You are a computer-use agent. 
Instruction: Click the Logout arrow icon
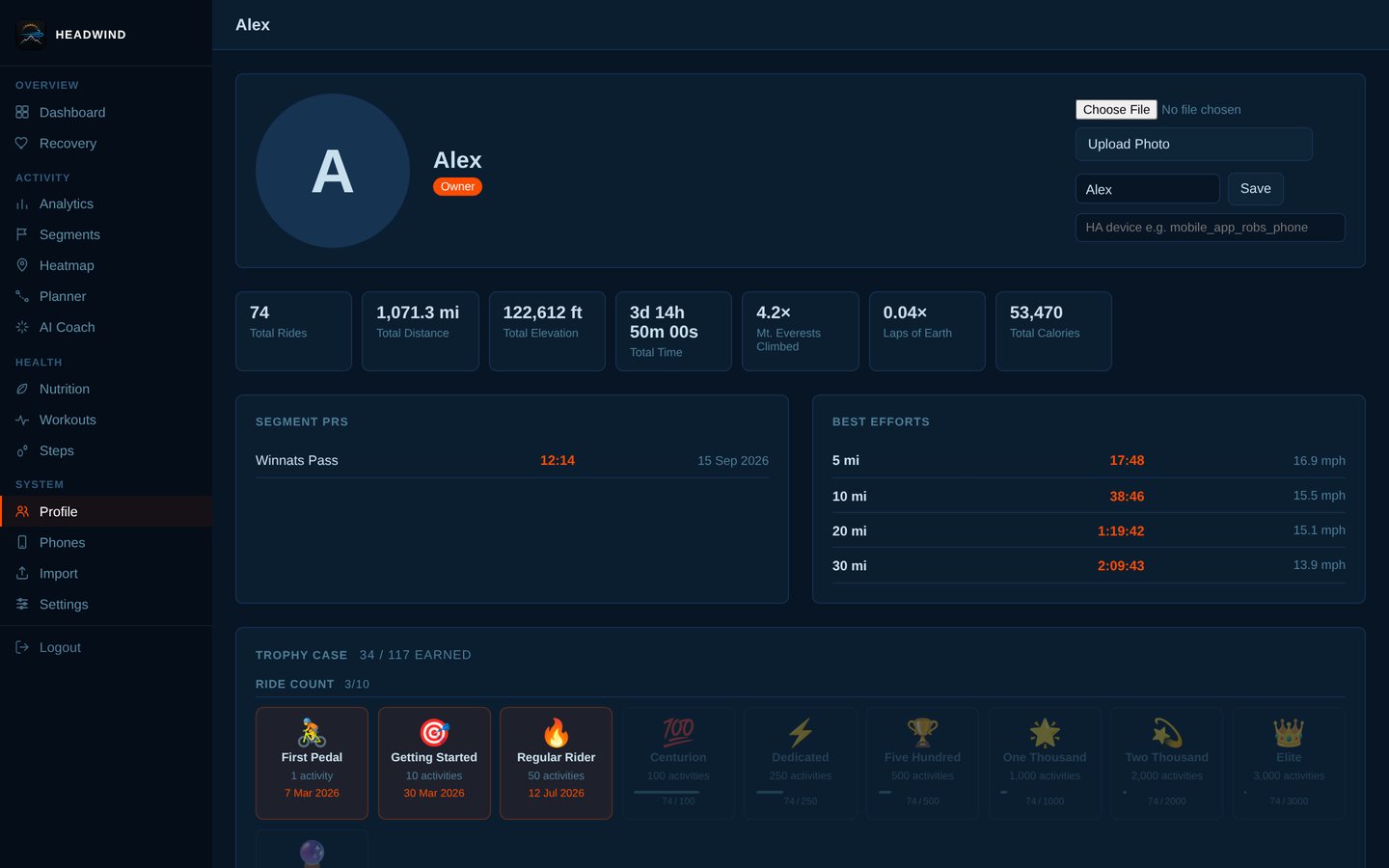(22, 647)
